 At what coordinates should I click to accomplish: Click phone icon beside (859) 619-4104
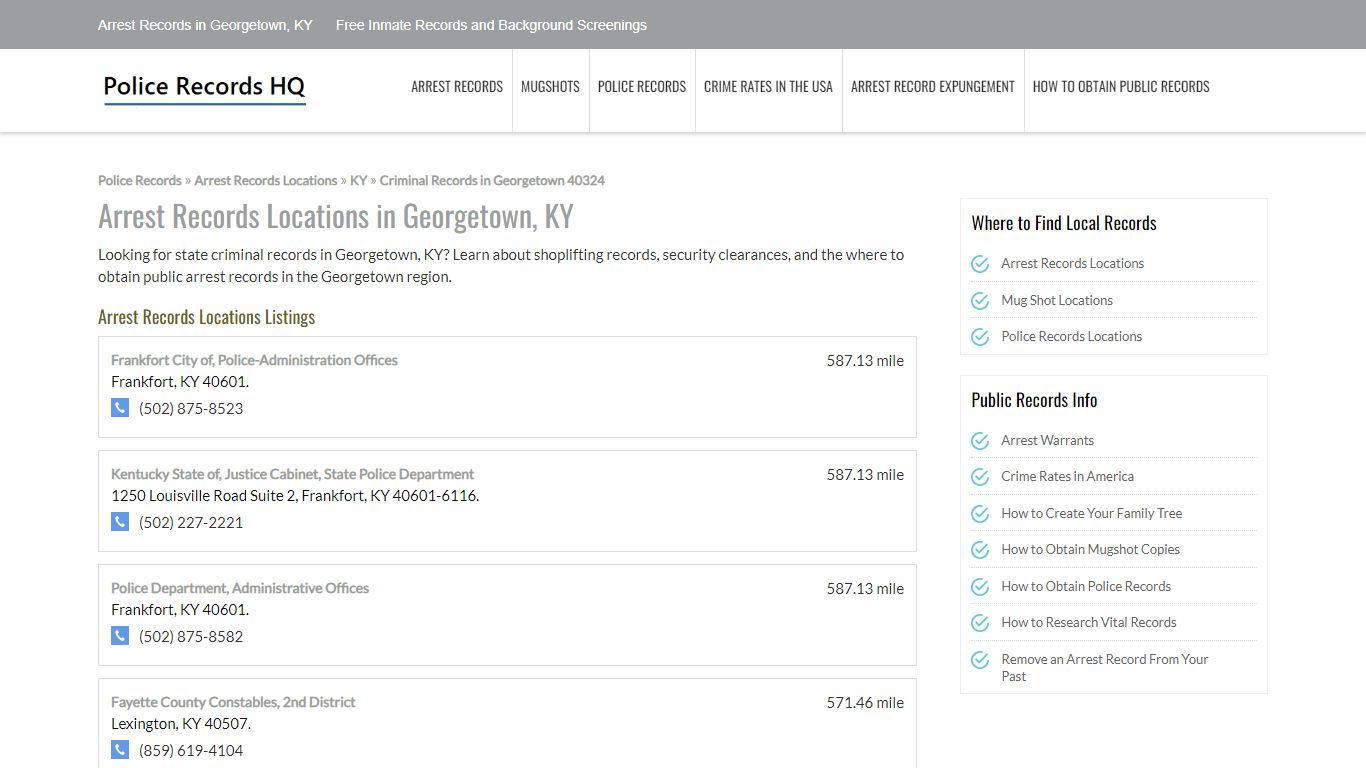[x=120, y=750]
